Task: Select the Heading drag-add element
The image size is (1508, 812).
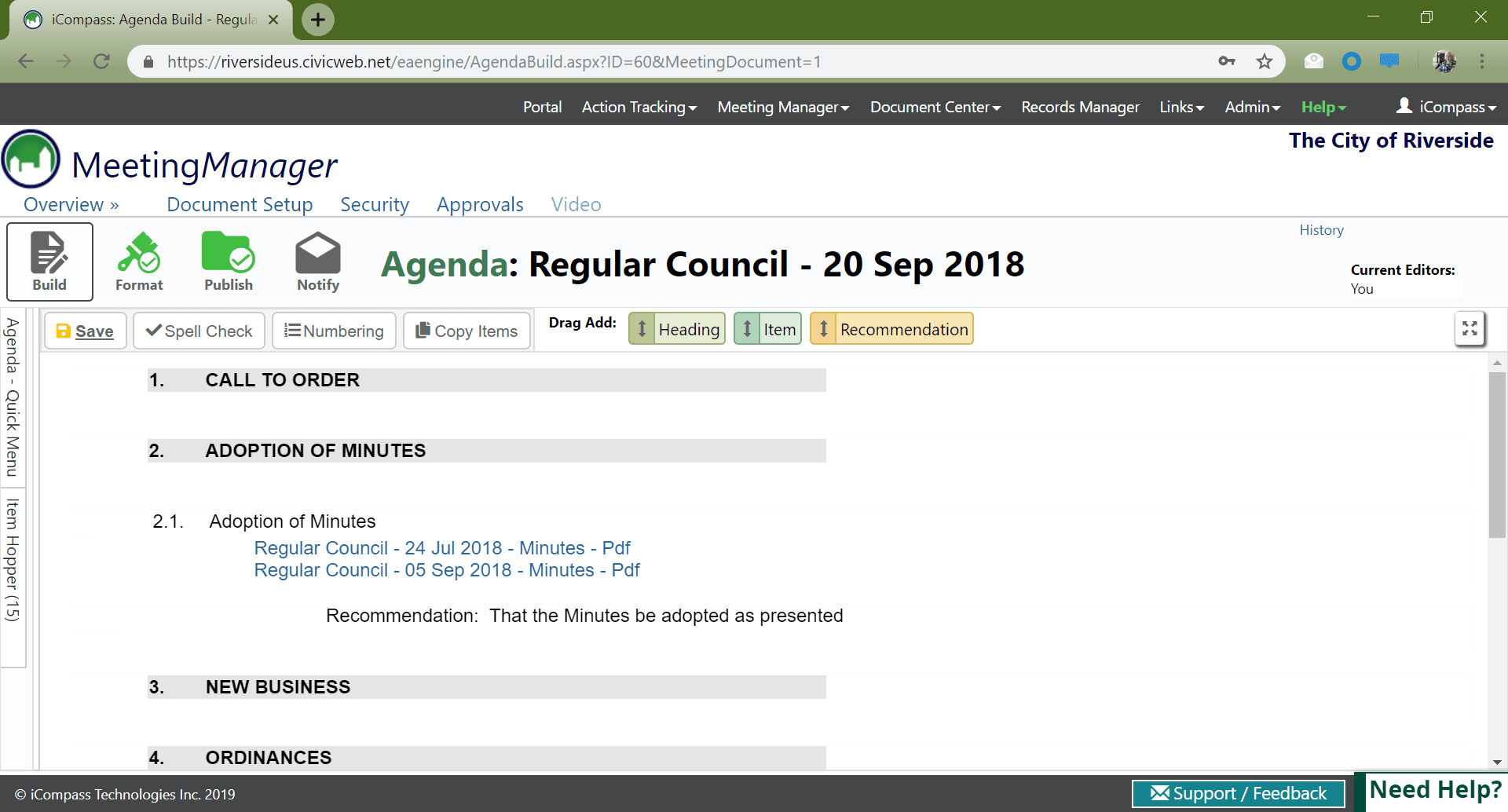Action: (x=676, y=328)
